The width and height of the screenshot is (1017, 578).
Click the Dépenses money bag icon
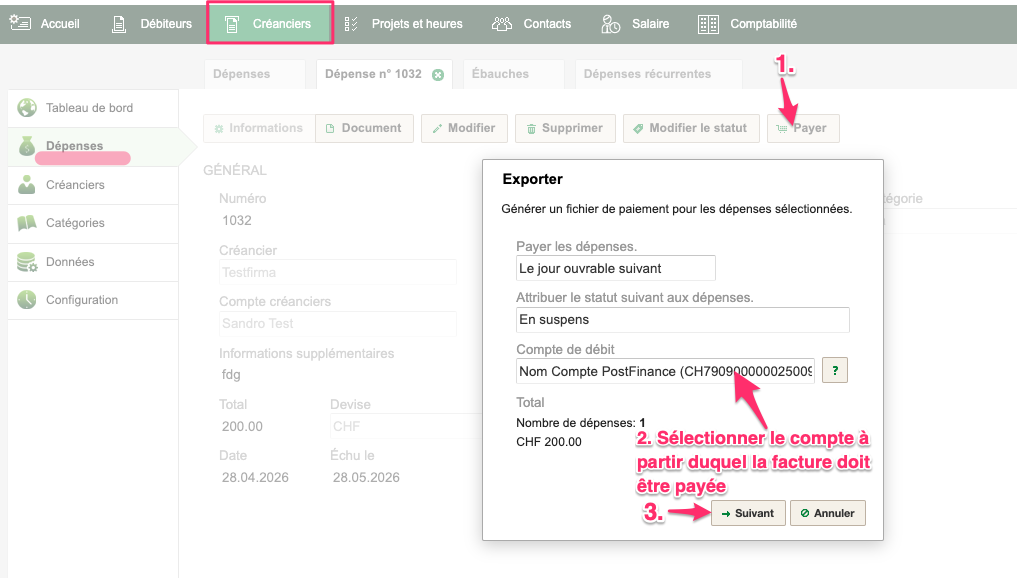27,146
